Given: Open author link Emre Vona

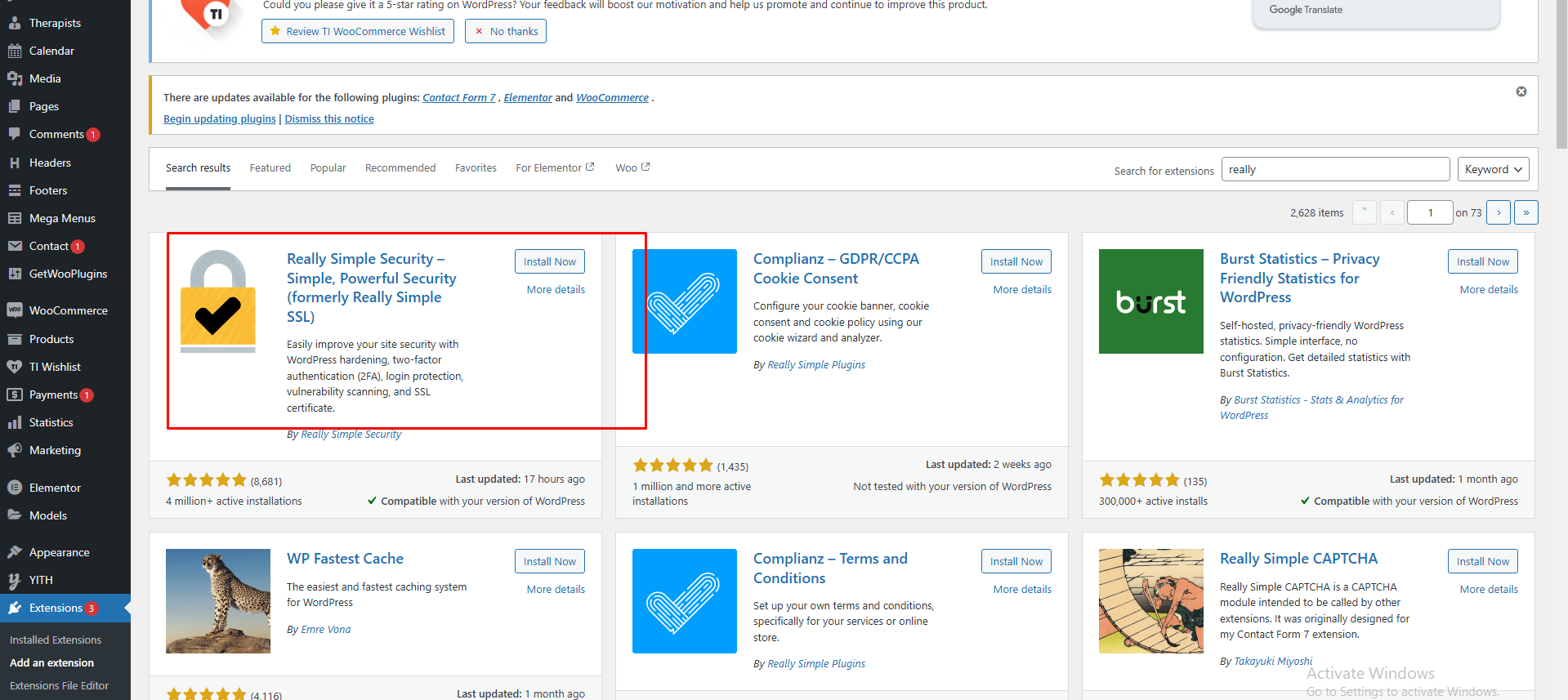Looking at the screenshot, I should click(326, 629).
